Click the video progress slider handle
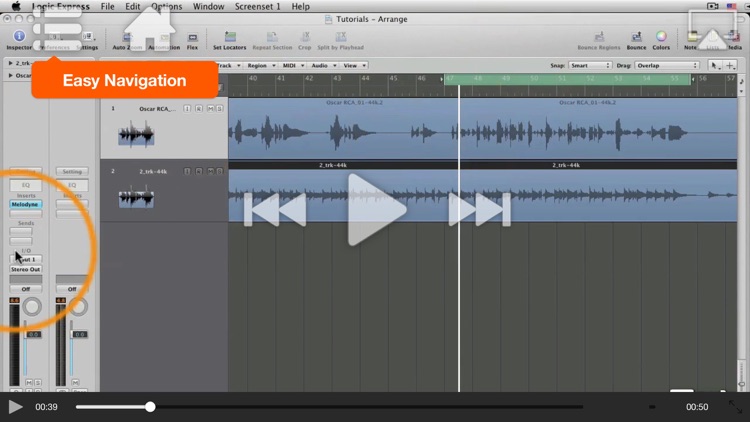The width and height of the screenshot is (750, 422). 150,407
